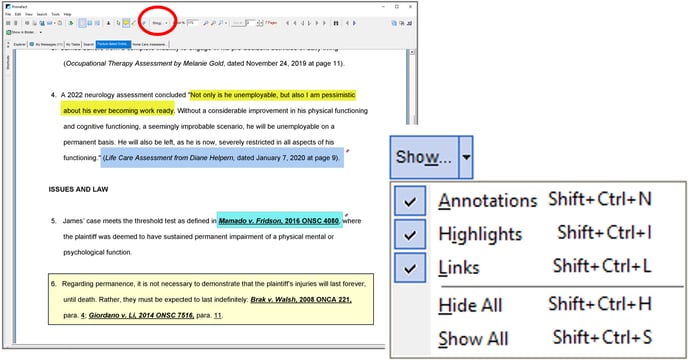This screenshot has width=688, height=360.
Task: Uncheck the Highlights checkbox
Action: click(x=410, y=234)
